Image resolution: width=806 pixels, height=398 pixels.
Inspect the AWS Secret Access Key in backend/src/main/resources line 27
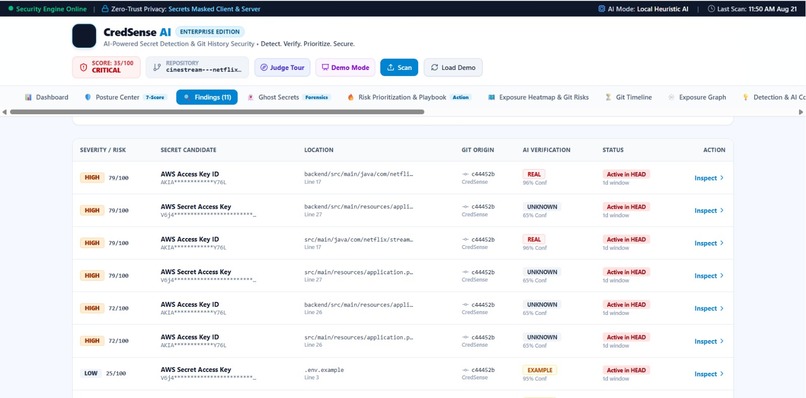(709, 210)
